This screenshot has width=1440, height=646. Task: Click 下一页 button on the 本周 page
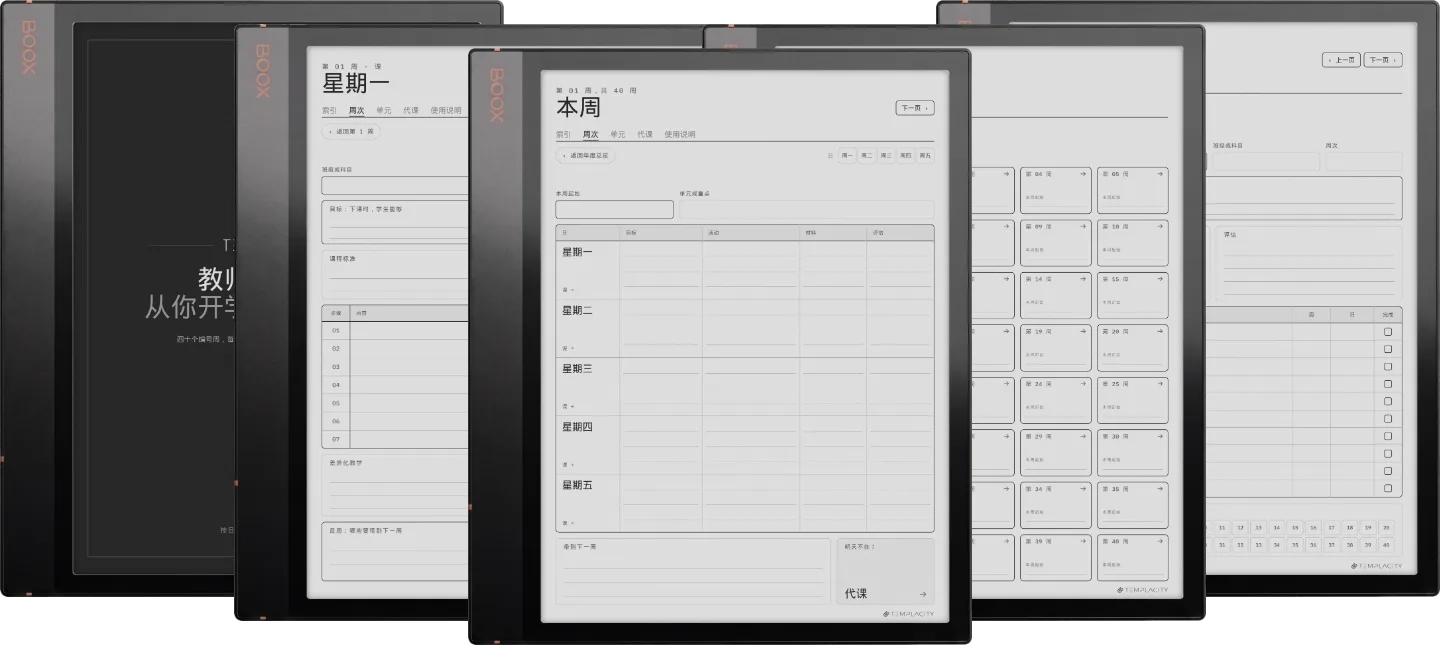coord(915,108)
